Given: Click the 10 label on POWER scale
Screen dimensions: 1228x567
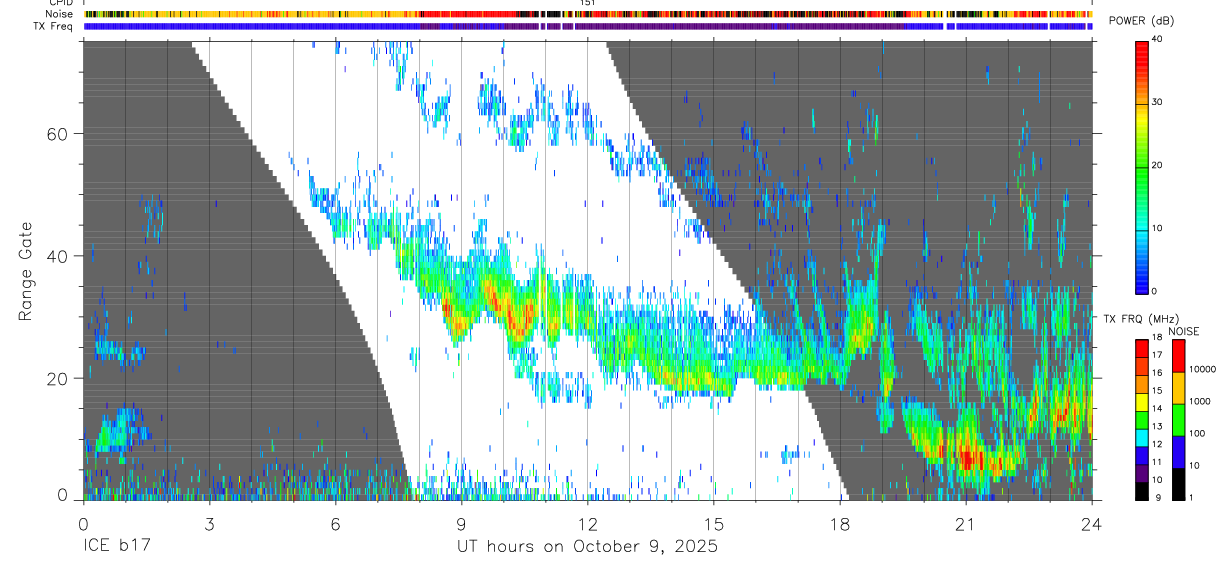Looking at the screenshot, I should 1158,229.
